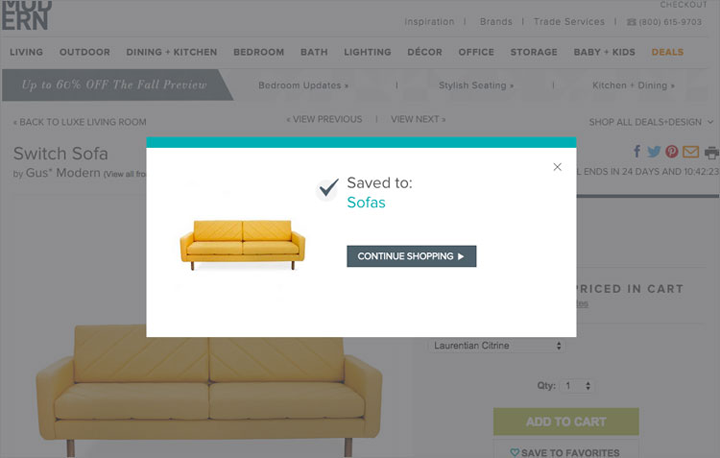Open Laurentian Citrine color dropdown
This screenshot has height=458, width=720.
[497, 345]
